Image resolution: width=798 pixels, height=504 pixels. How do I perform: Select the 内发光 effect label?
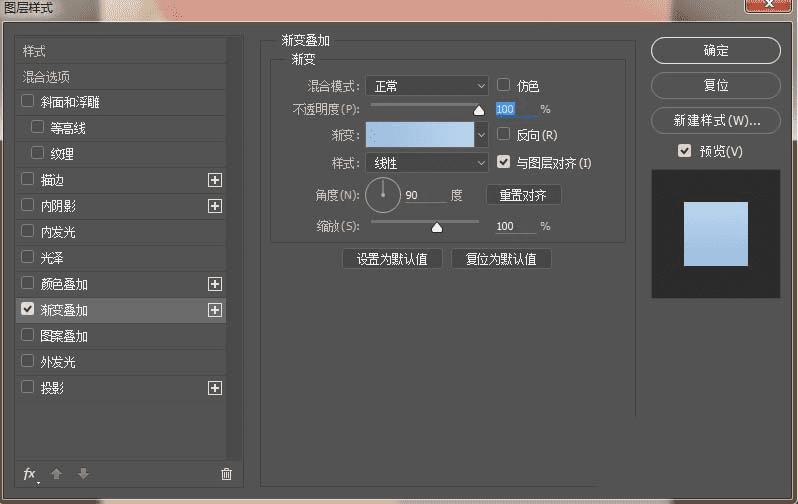[x=58, y=232]
